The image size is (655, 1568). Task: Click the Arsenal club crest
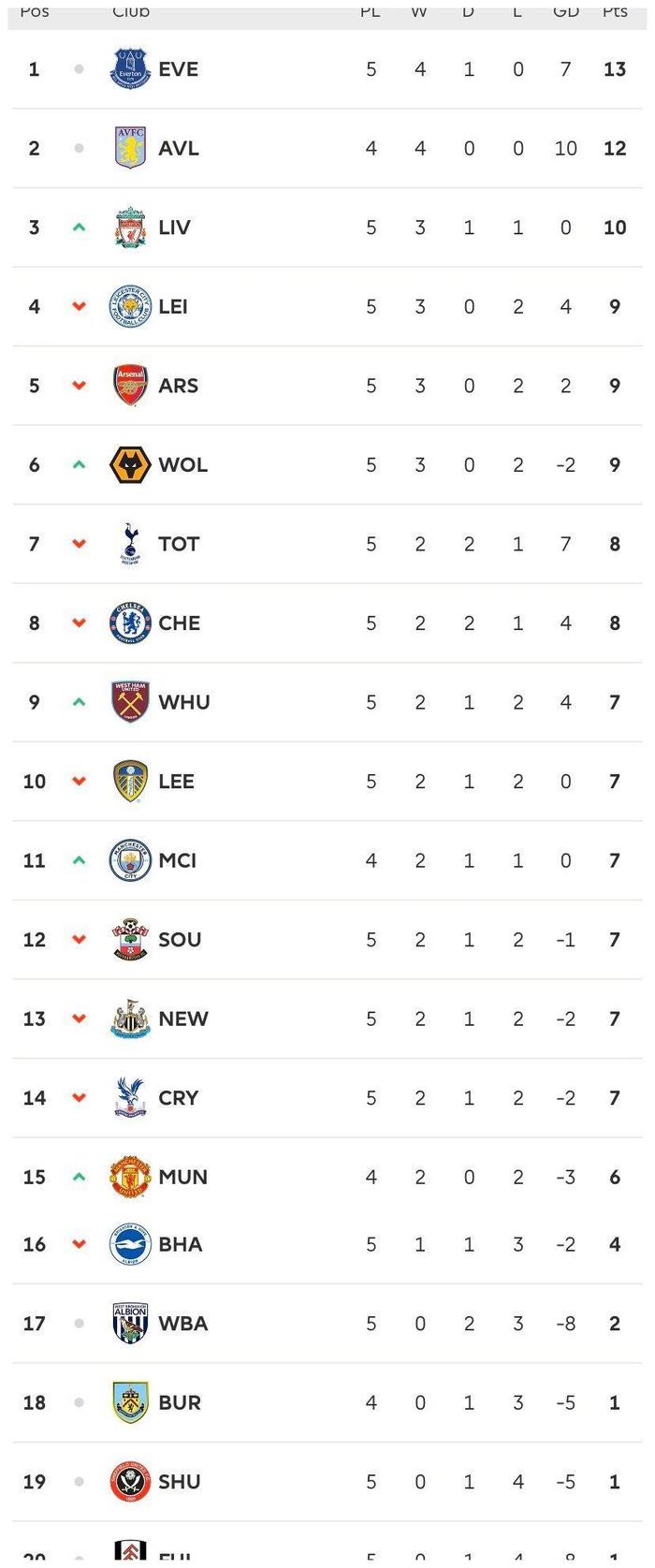[x=130, y=386]
